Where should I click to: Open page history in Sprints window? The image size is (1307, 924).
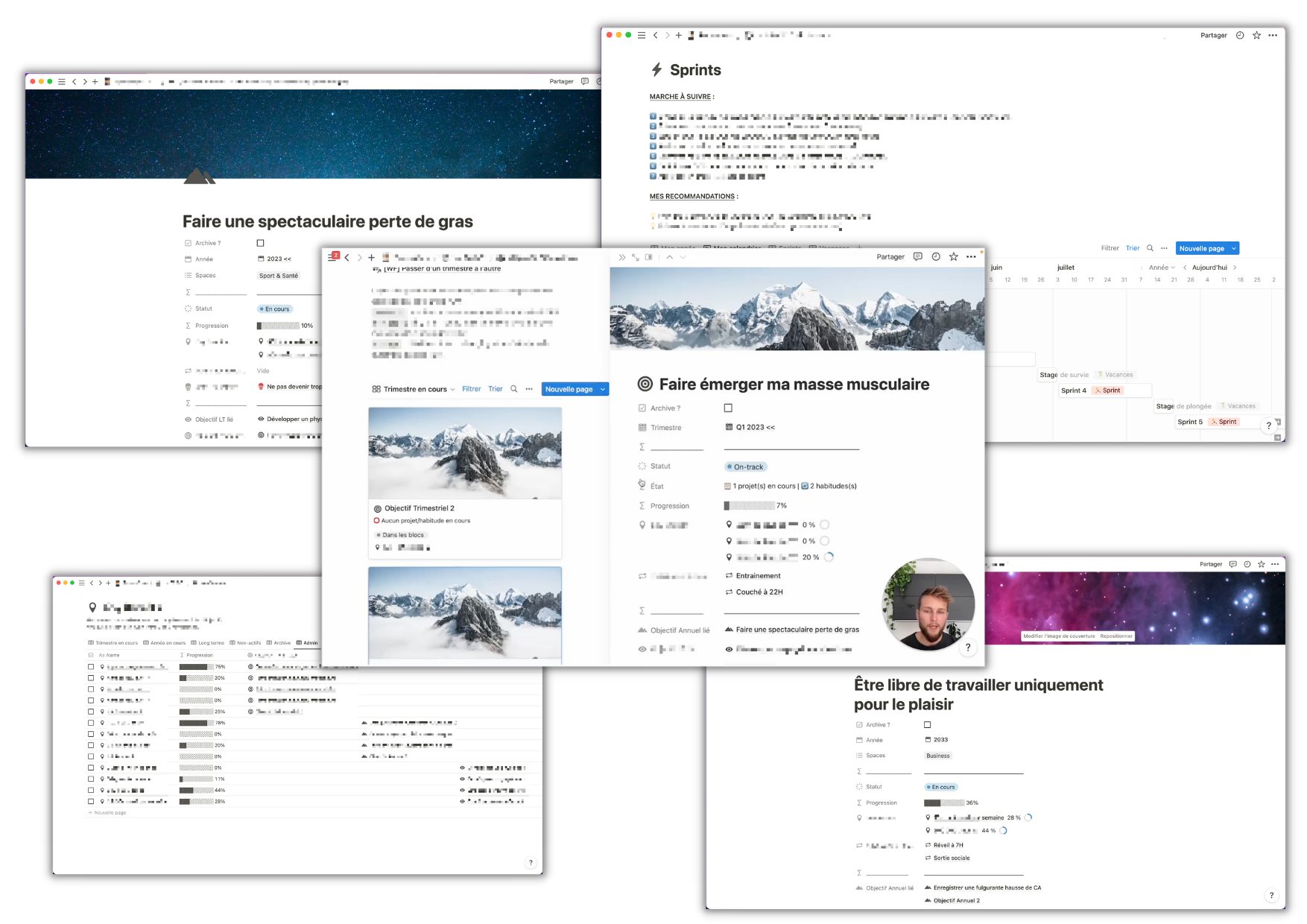point(1240,35)
